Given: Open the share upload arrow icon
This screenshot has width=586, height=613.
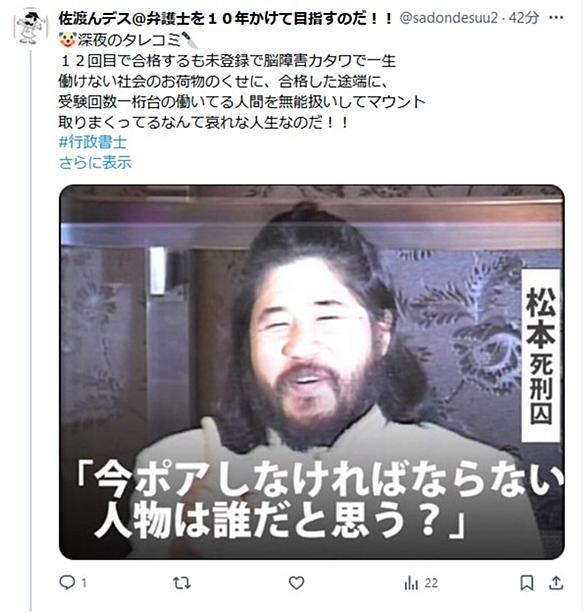Looking at the screenshot, I should [x=556, y=583].
